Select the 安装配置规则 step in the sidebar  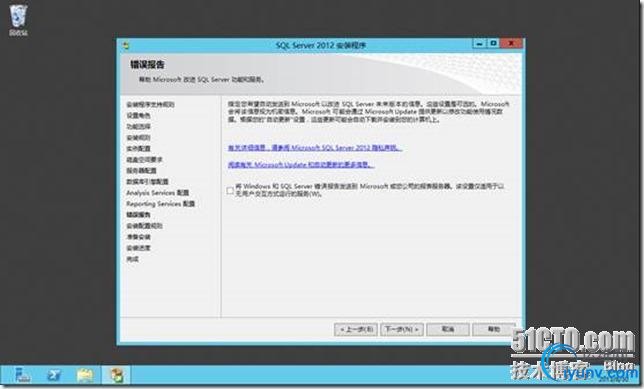144,226
